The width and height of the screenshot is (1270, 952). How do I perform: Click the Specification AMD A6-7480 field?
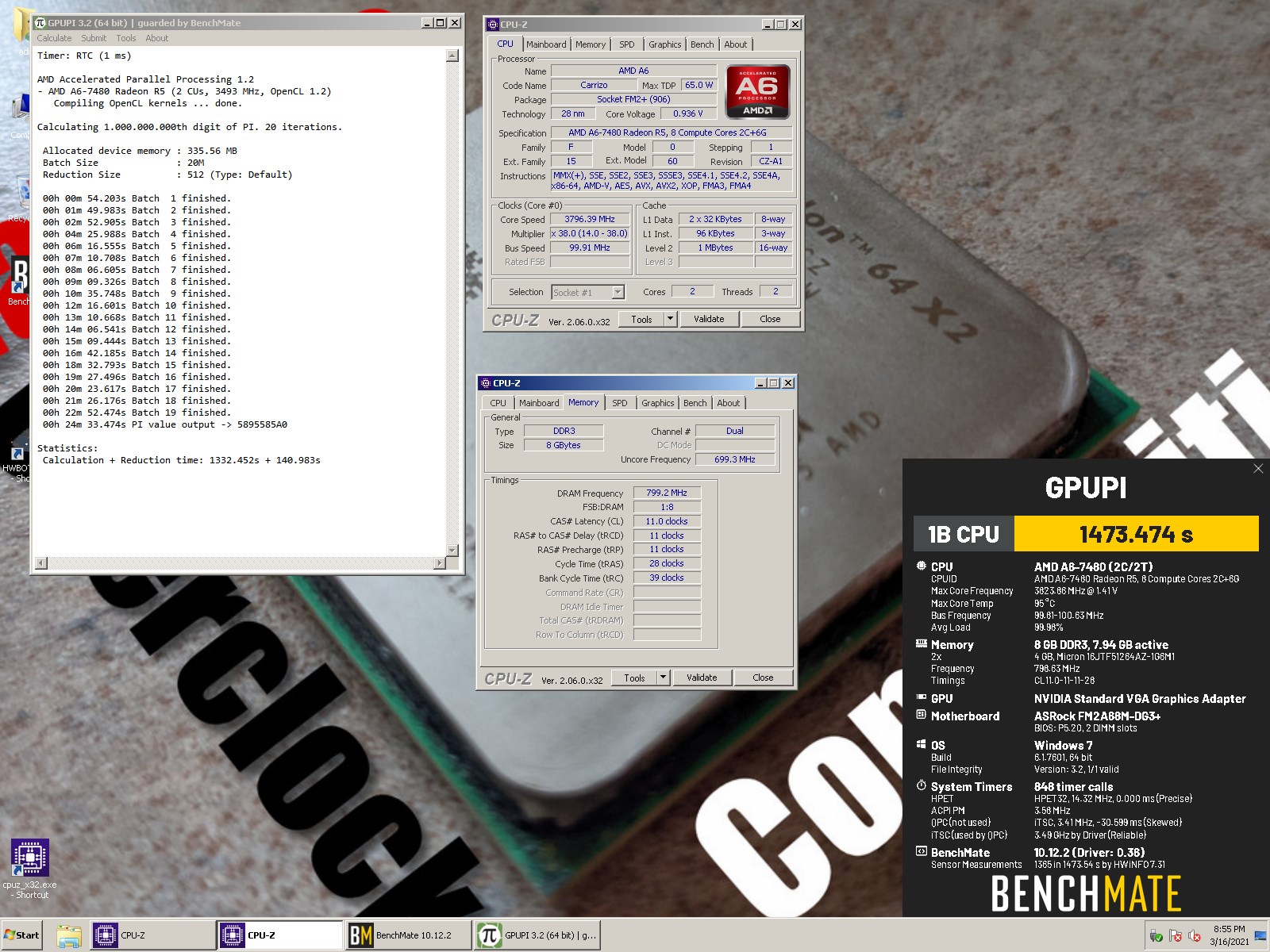671,133
